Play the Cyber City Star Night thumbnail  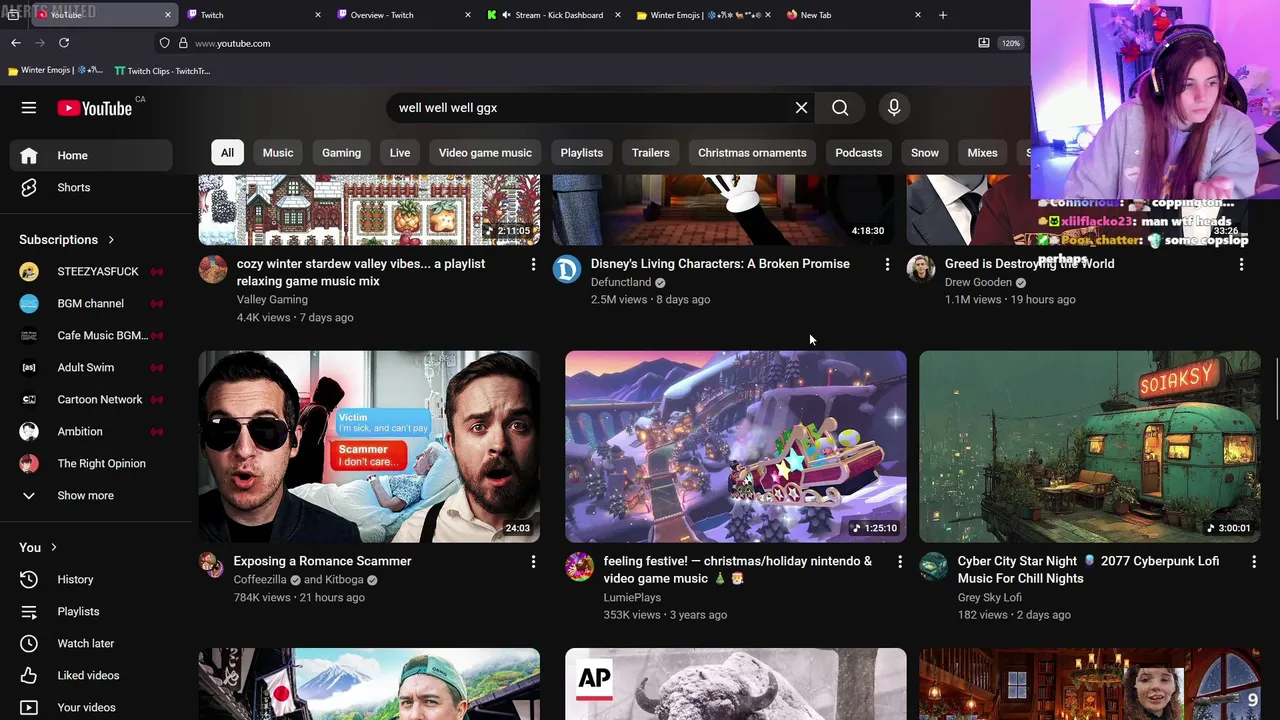[x=1090, y=446]
